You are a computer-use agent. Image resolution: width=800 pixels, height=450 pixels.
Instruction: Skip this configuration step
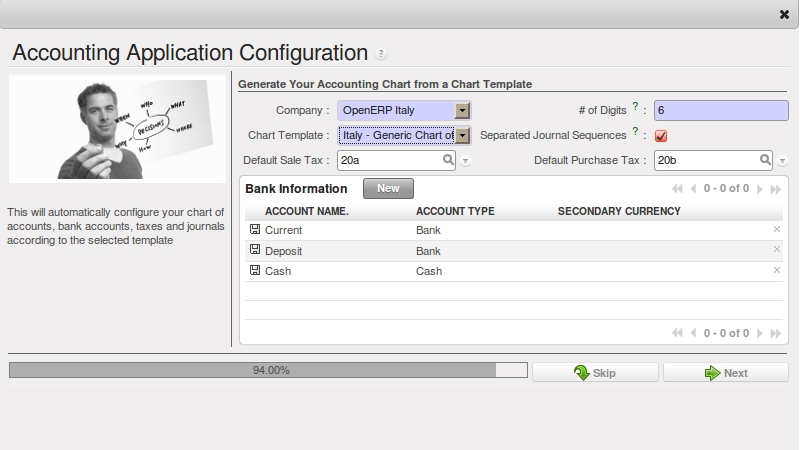pos(595,373)
